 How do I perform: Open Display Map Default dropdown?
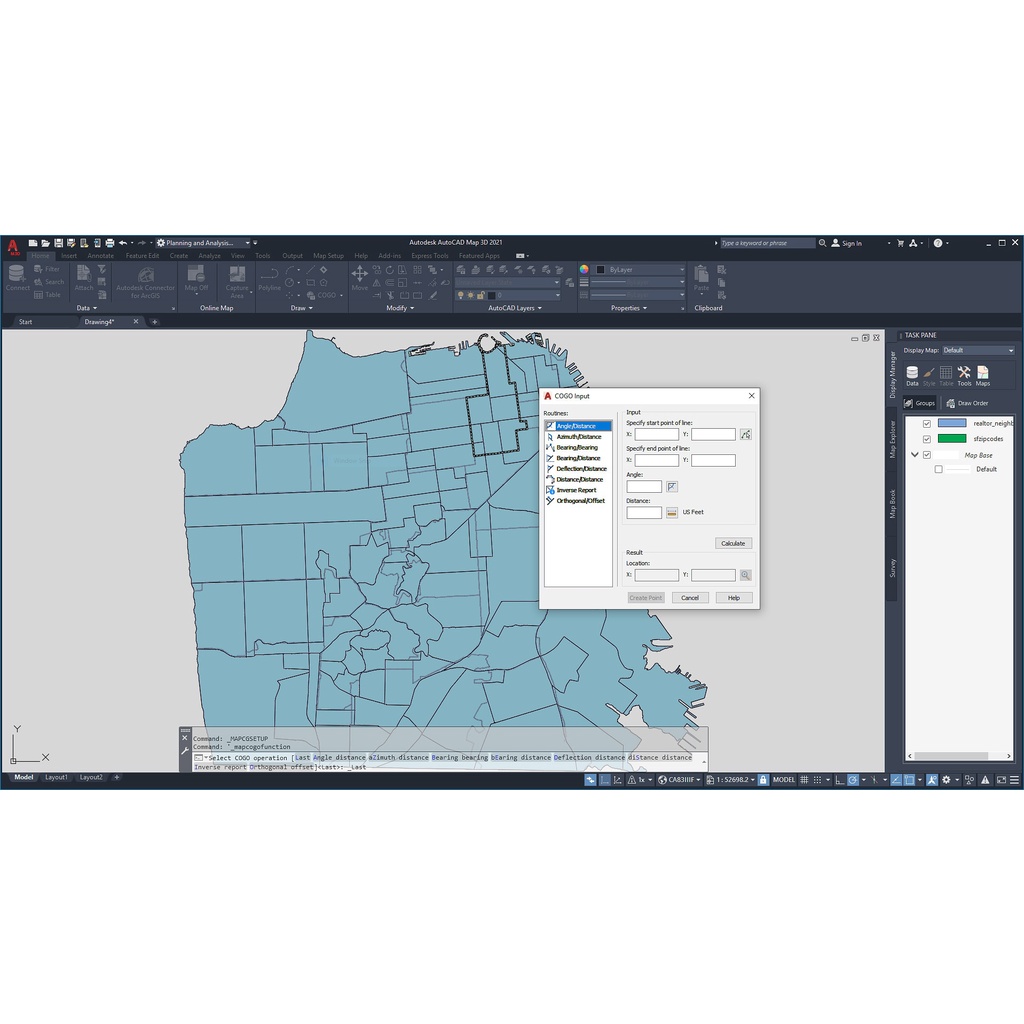[978, 351]
